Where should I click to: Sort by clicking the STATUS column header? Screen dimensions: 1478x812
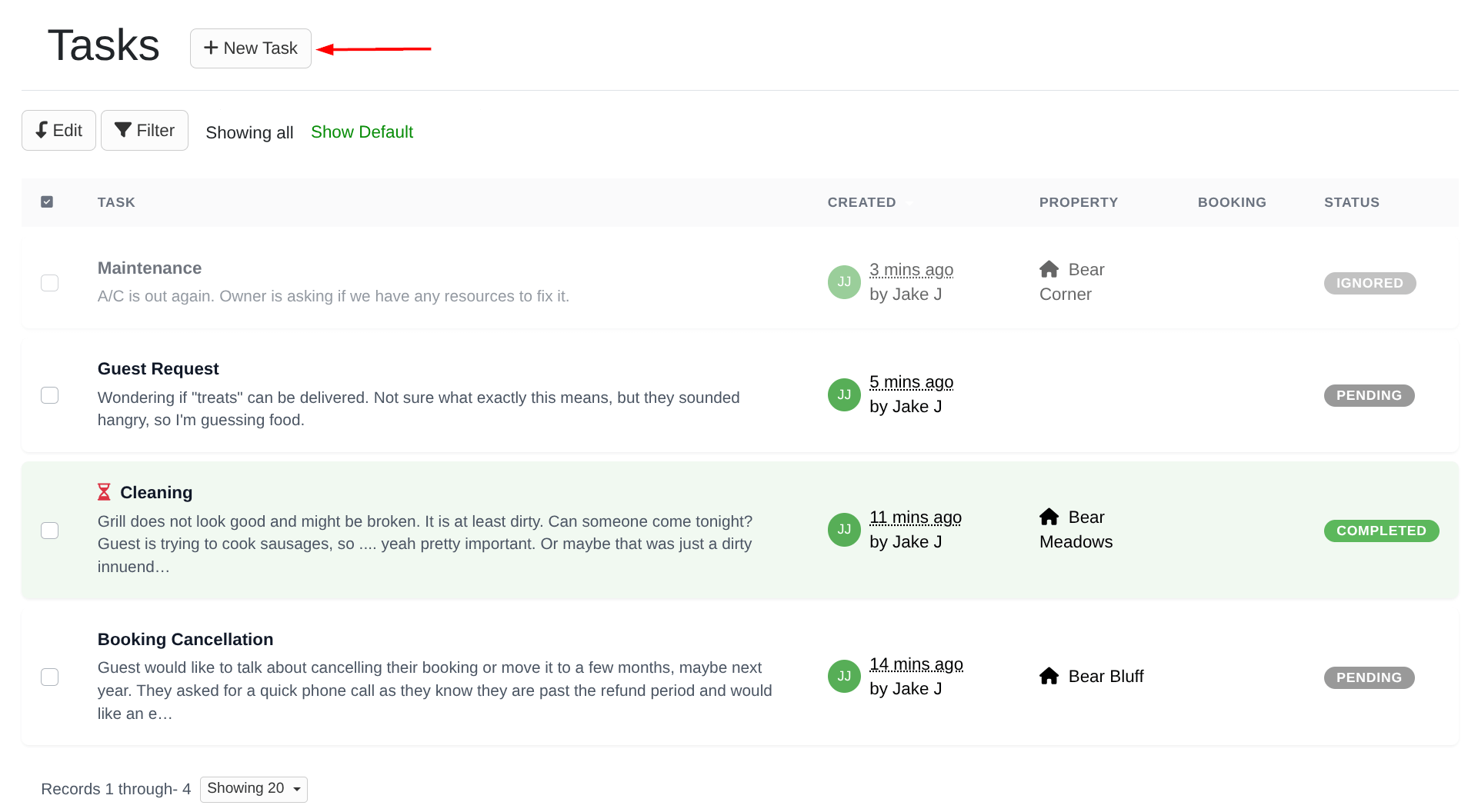(1351, 202)
